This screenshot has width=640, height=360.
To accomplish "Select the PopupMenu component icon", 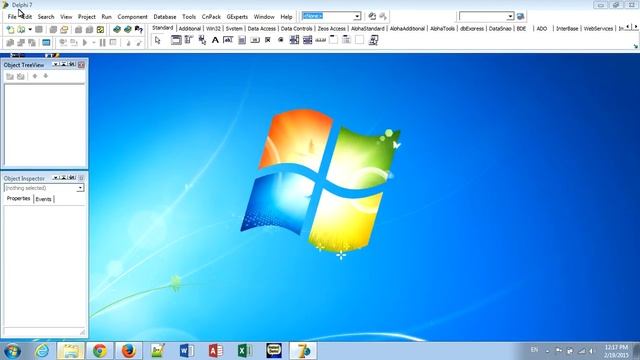I will 202,40.
